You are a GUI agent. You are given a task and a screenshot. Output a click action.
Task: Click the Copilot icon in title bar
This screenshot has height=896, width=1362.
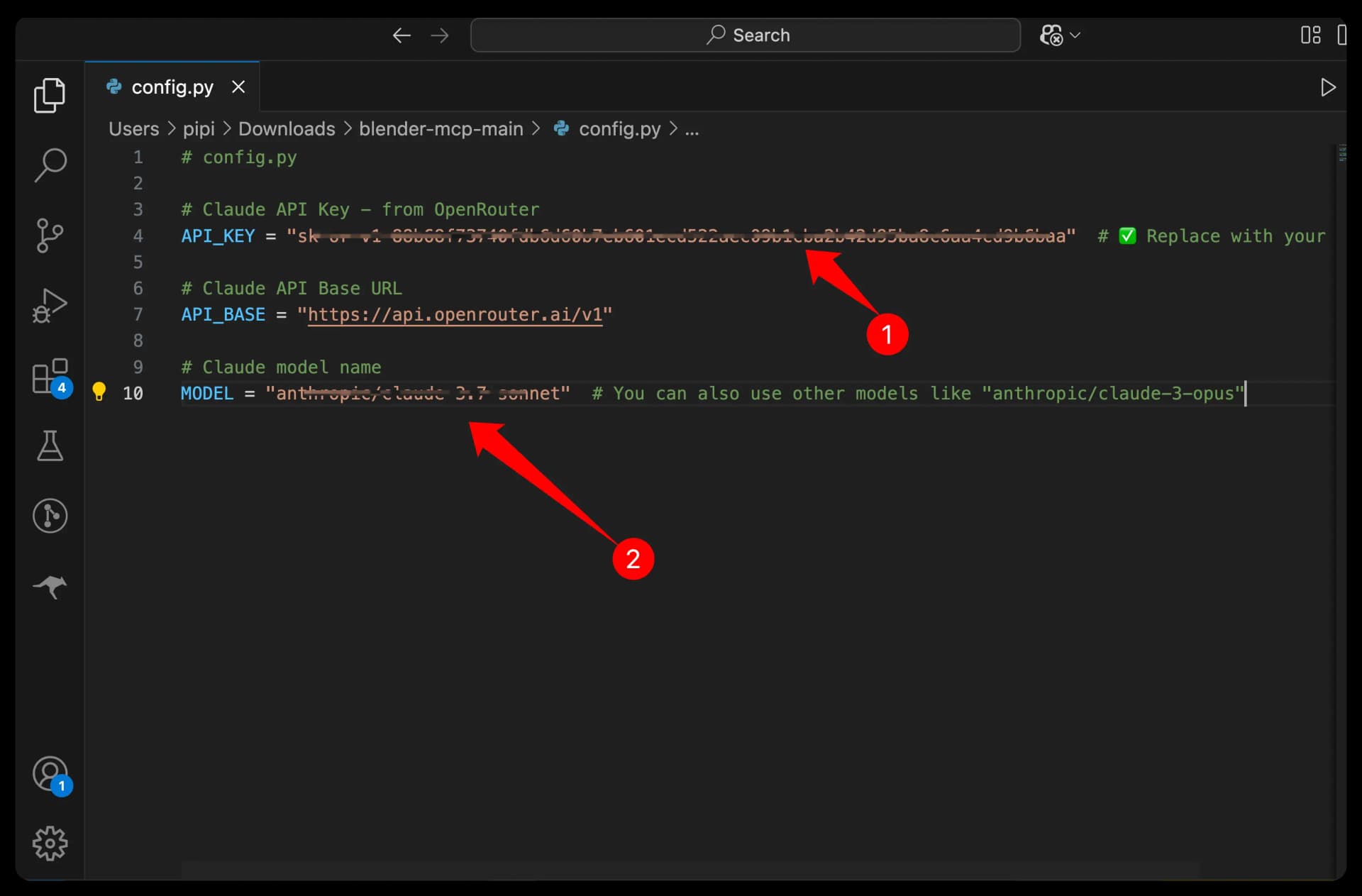[1051, 35]
